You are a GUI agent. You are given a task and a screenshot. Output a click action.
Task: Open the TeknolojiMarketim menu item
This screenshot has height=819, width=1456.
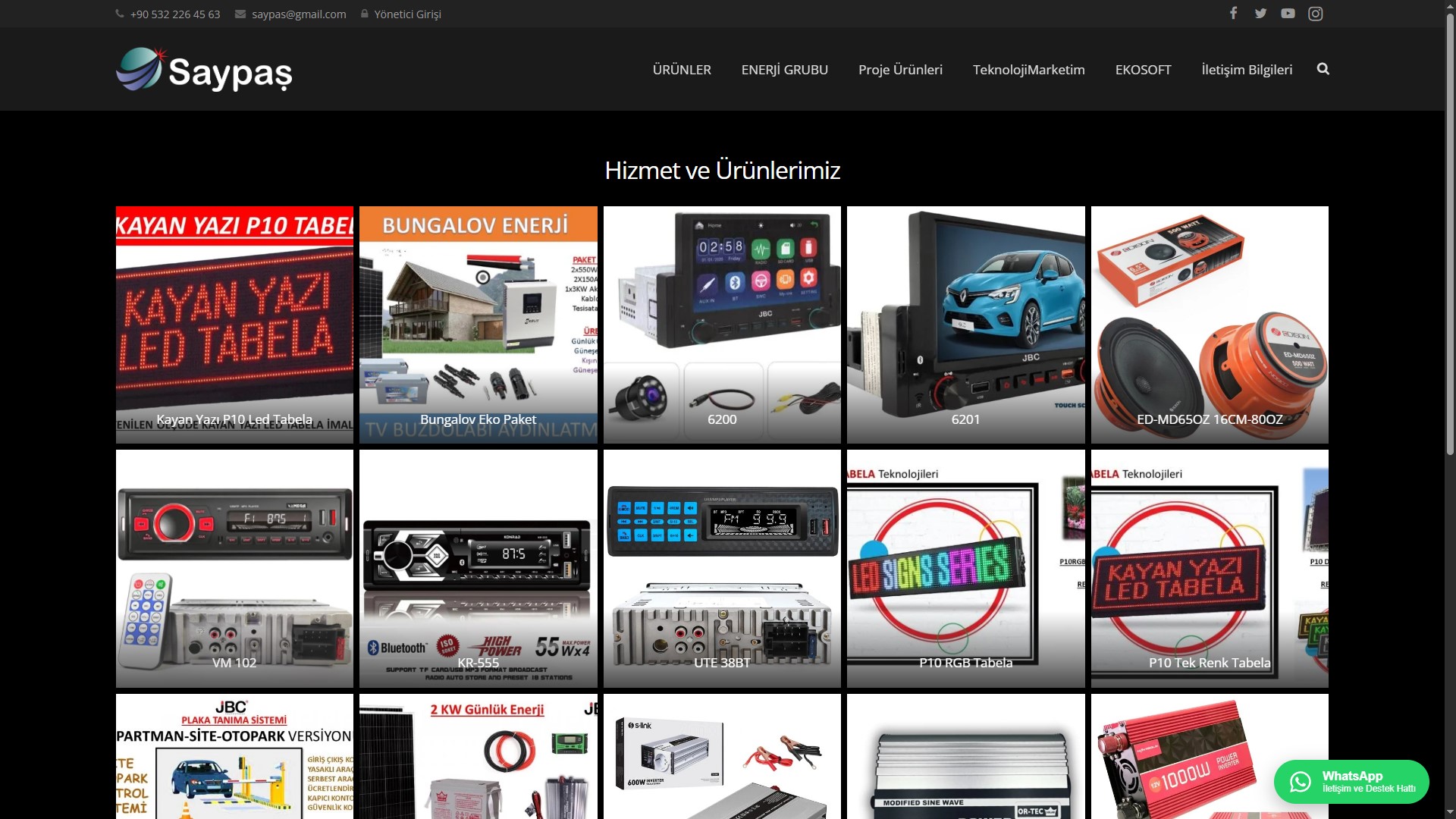click(1029, 70)
